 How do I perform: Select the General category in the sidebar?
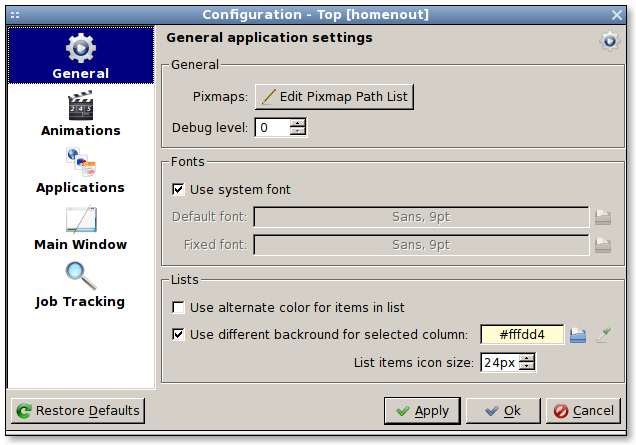81,55
